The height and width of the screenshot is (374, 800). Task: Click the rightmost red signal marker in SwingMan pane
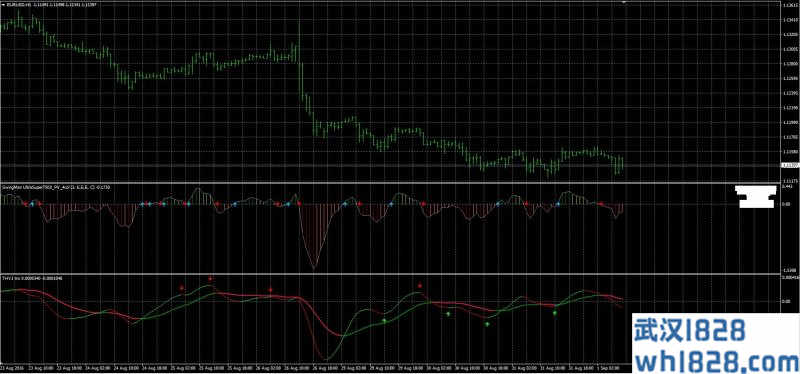(x=601, y=204)
